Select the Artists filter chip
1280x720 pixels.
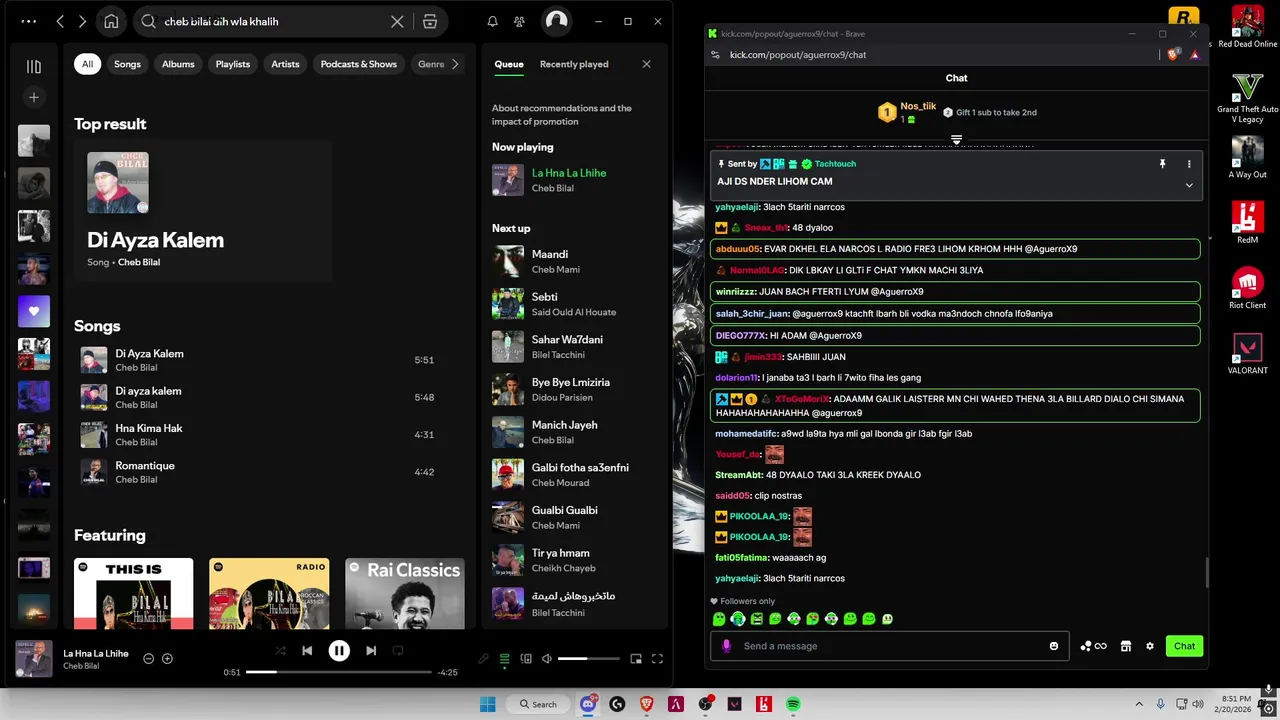tap(285, 64)
